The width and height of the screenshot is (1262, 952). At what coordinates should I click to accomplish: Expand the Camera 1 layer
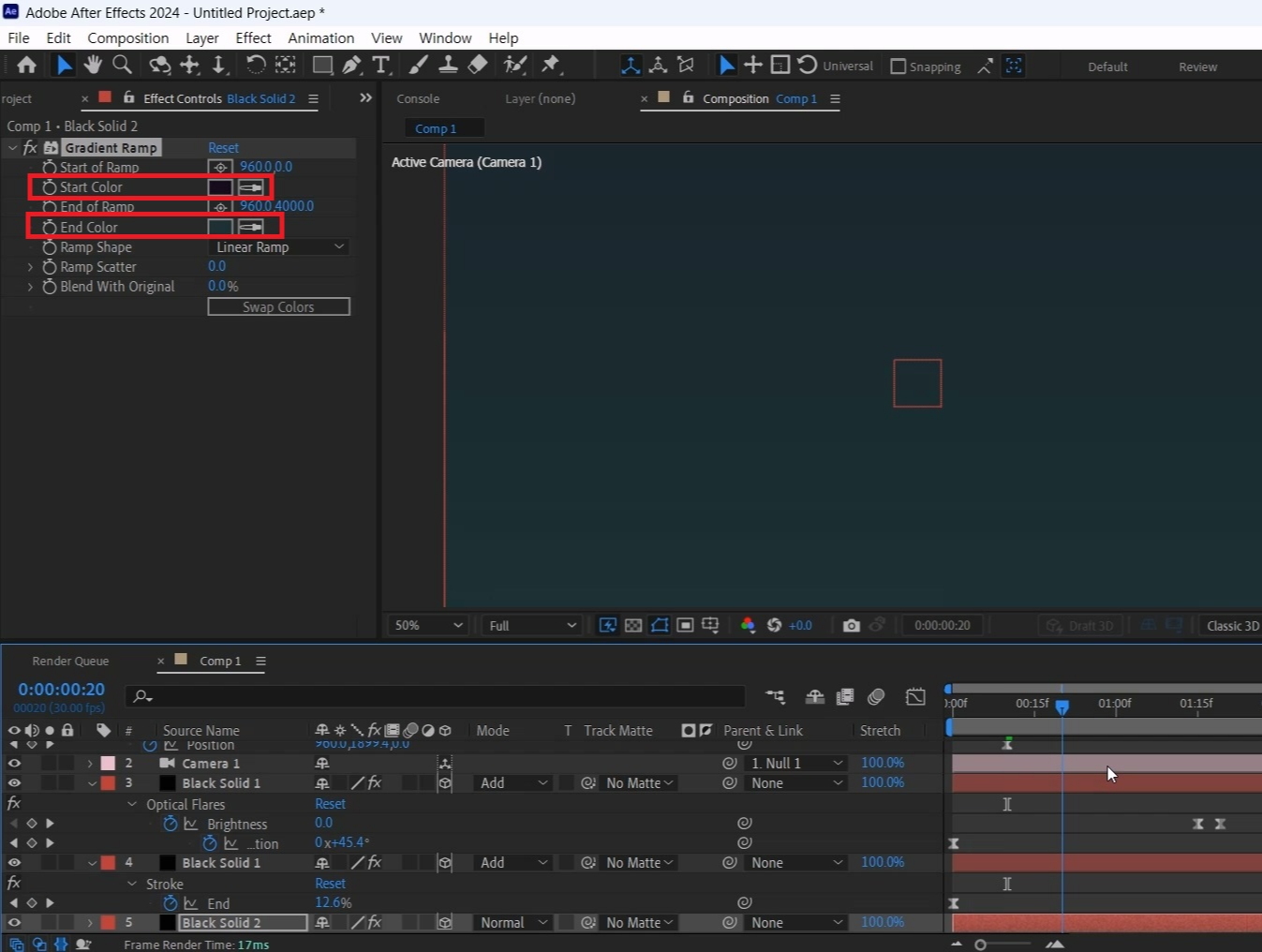click(x=90, y=764)
